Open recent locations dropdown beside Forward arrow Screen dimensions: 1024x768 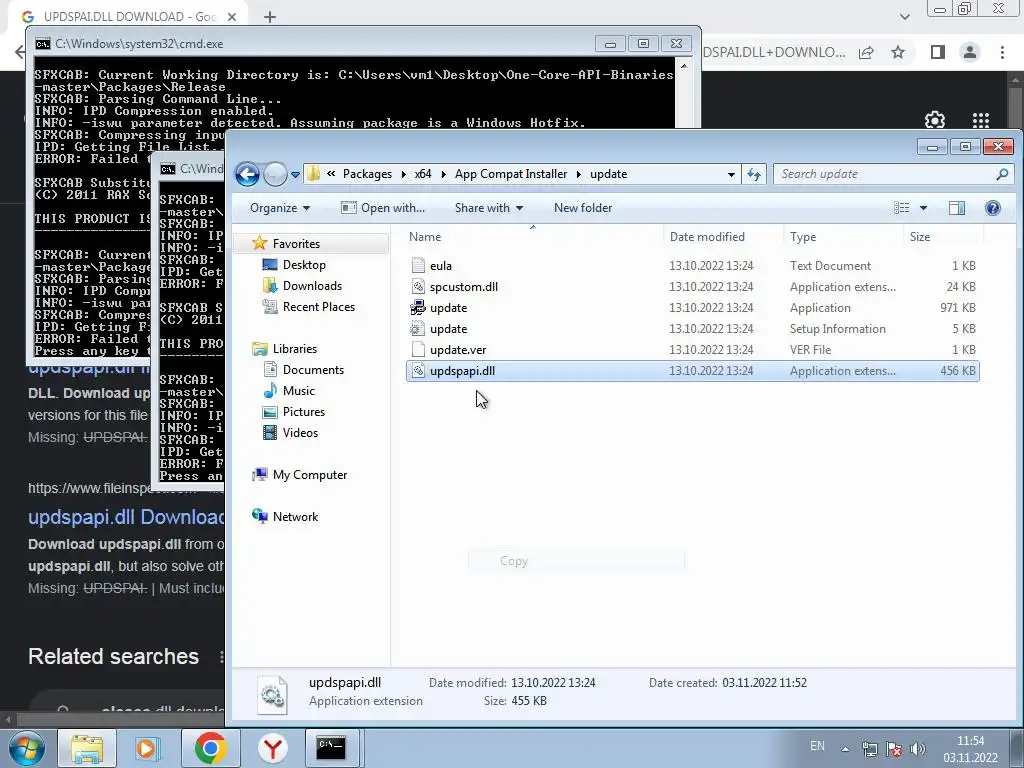295,174
